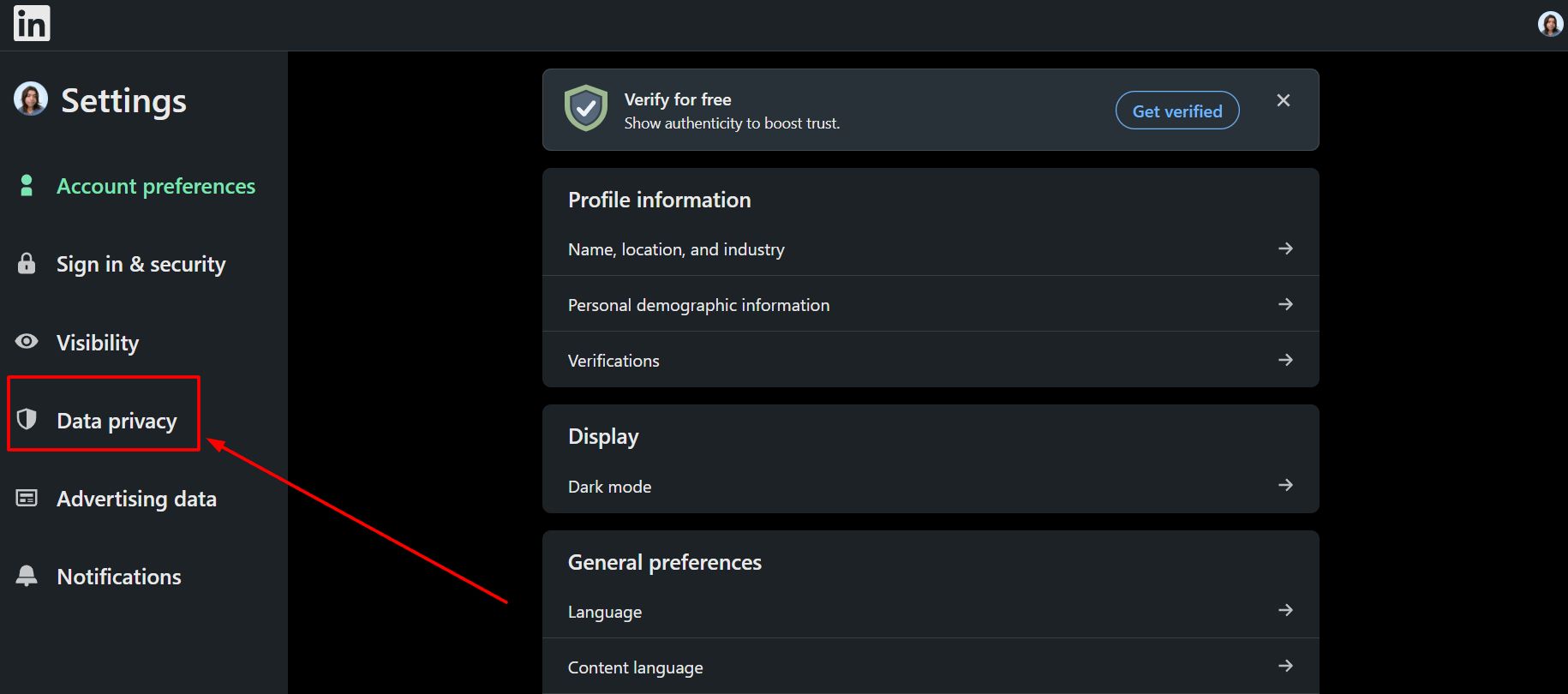Click the profile photo beside Settings heading
The height and width of the screenshot is (694, 1568).
click(31, 99)
